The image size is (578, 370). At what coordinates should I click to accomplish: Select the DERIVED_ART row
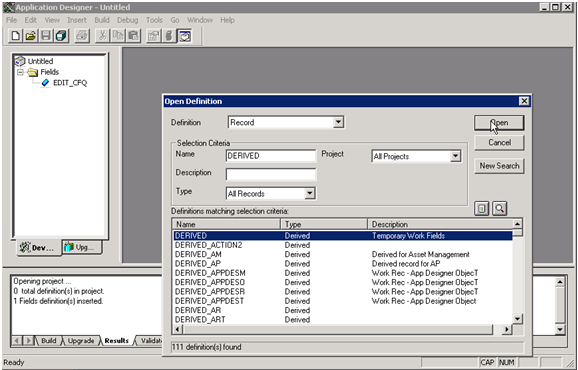click(x=343, y=320)
